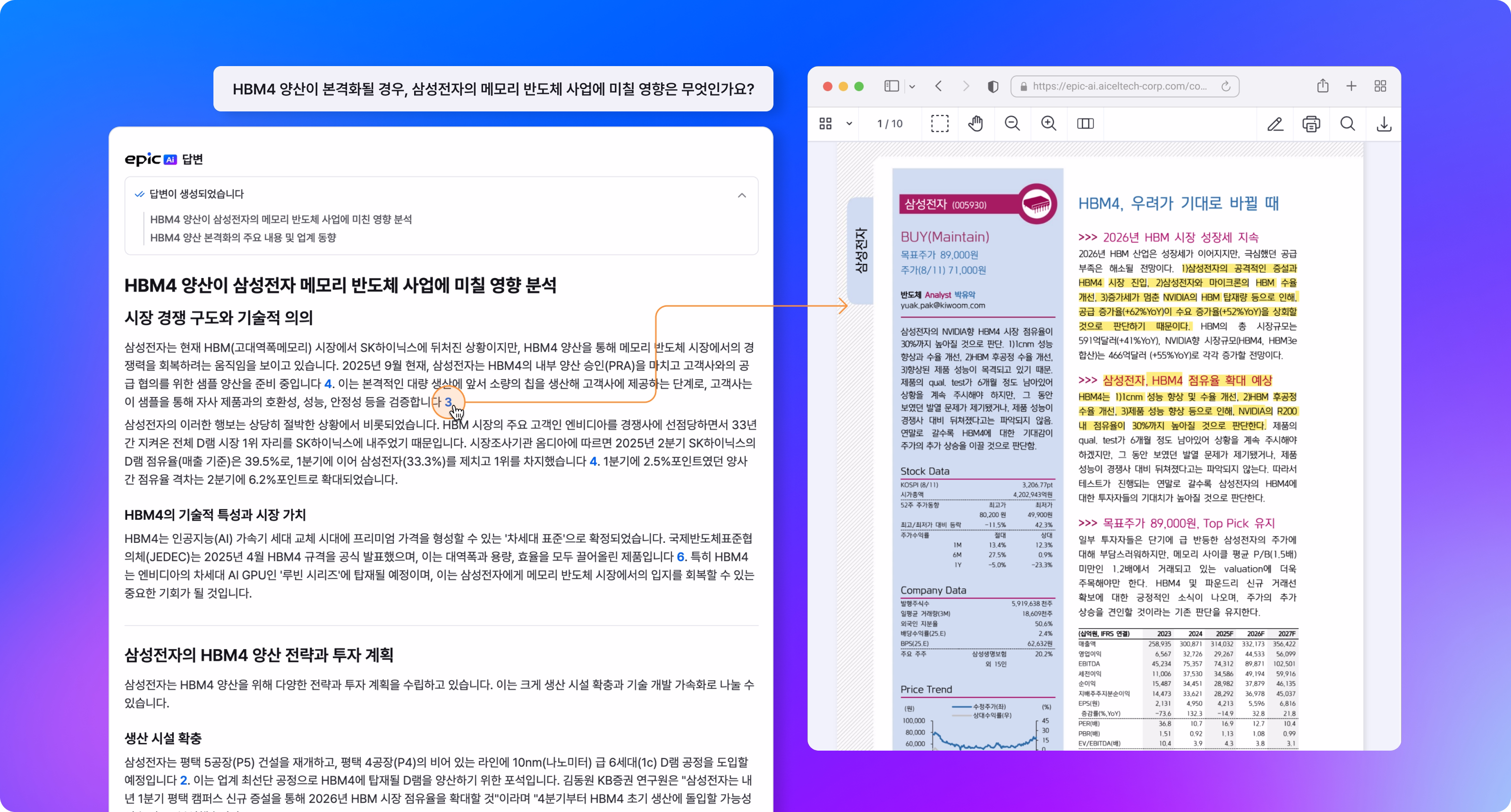Zoom out of the PDF document
Screen dimensions: 1511x812
click(1012, 124)
